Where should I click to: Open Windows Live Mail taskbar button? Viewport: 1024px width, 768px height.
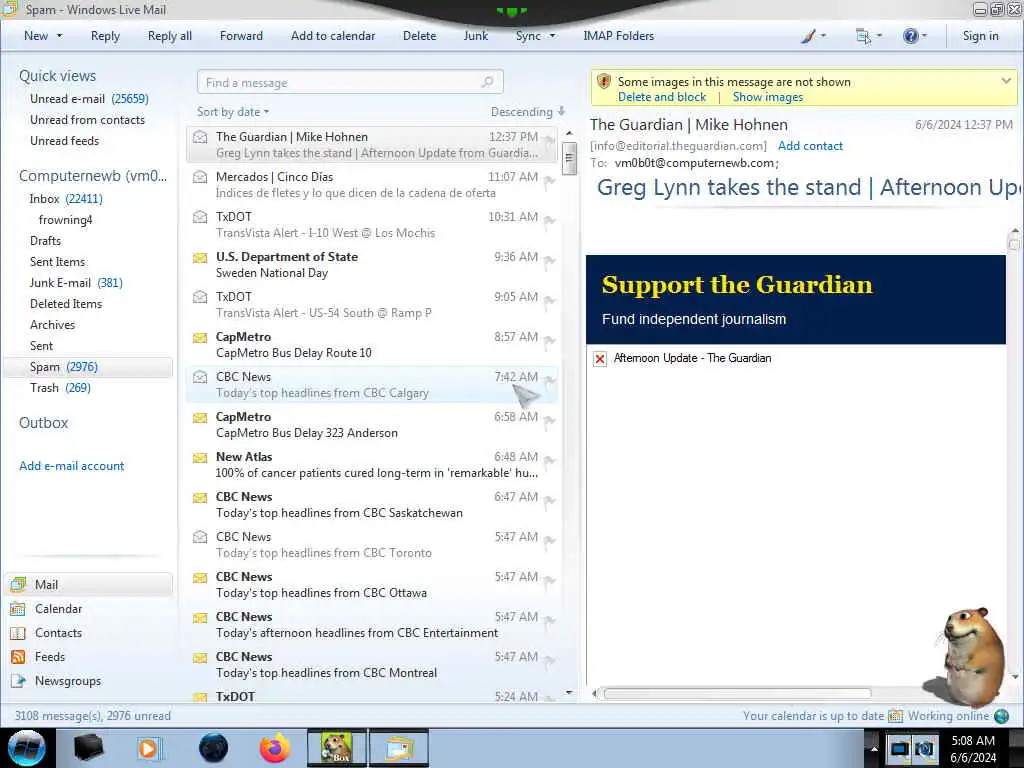(400, 748)
